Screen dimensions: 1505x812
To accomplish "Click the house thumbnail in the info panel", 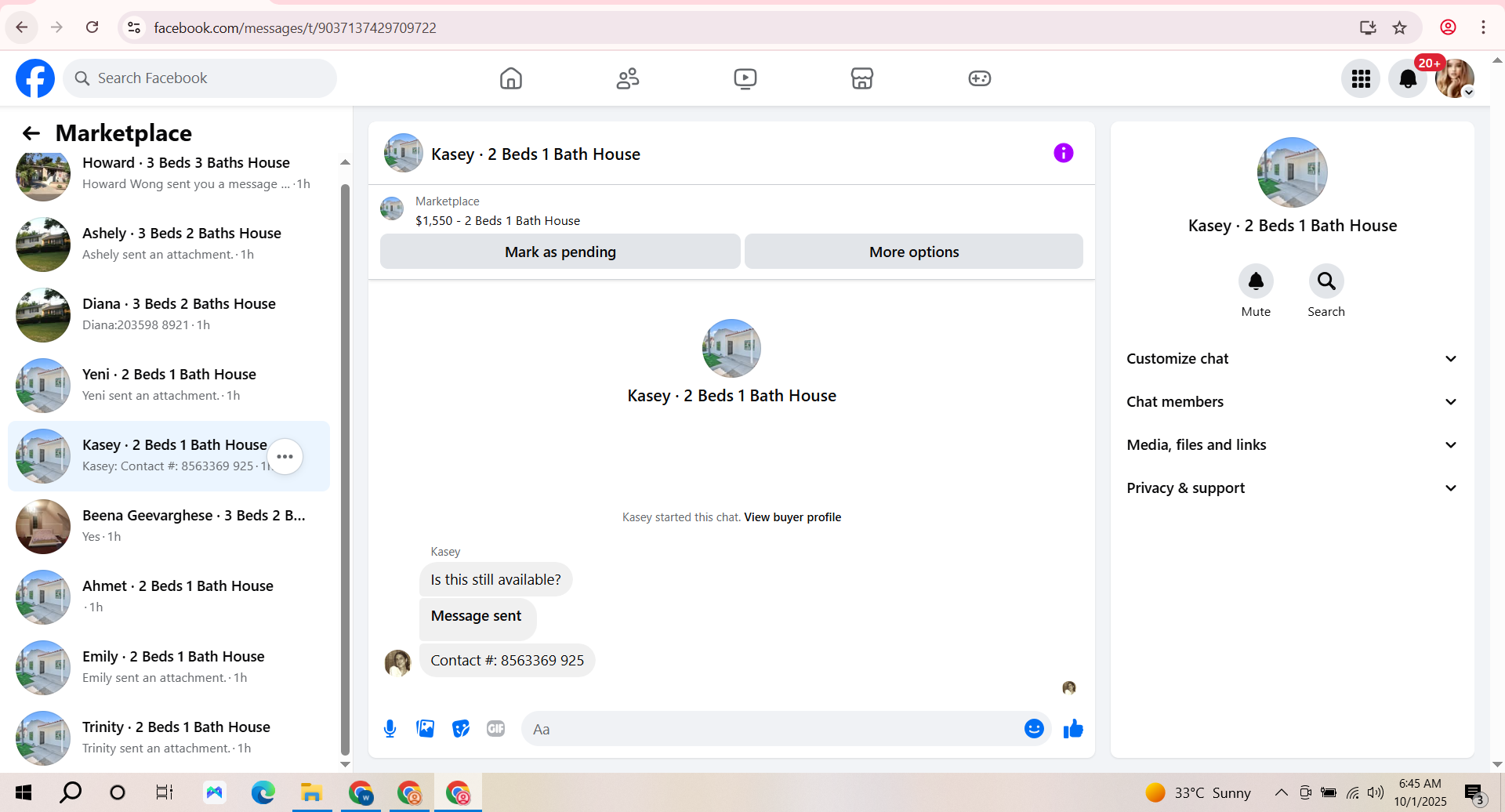I will tap(1292, 172).
